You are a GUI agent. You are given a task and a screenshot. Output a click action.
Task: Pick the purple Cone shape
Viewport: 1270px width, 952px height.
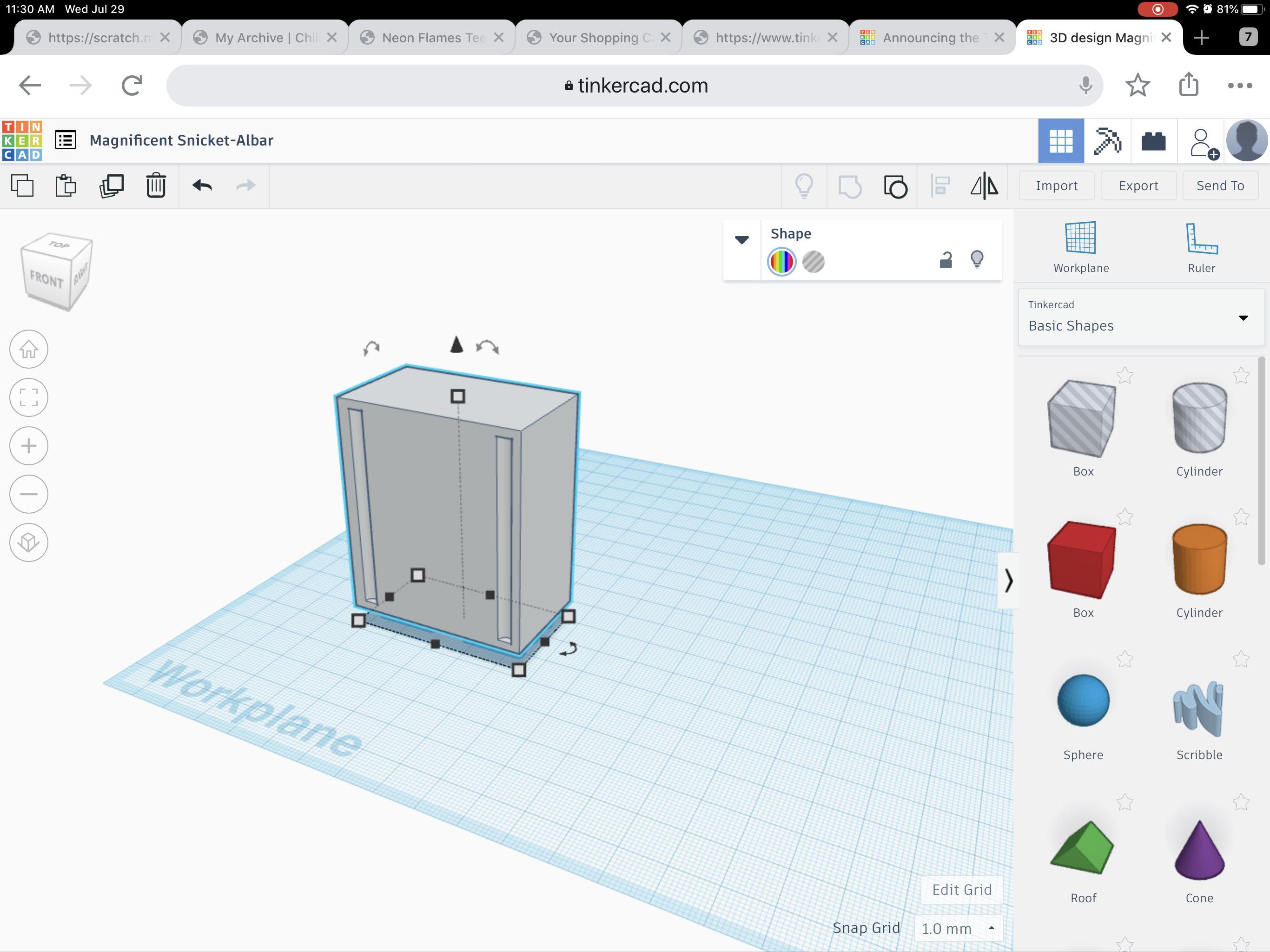point(1199,850)
